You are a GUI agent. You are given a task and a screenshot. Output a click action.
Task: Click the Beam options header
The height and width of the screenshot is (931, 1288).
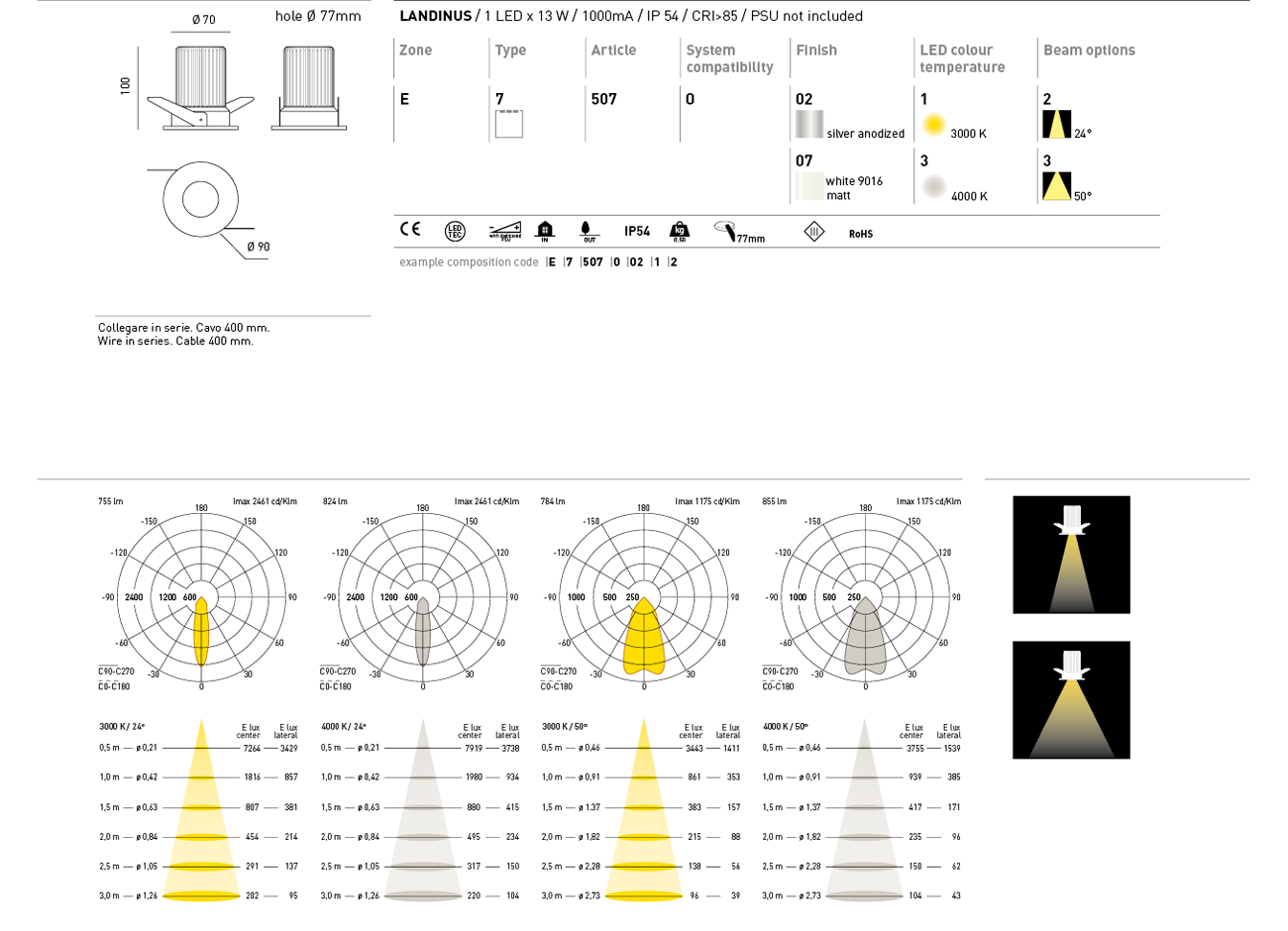click(1089, 51)
